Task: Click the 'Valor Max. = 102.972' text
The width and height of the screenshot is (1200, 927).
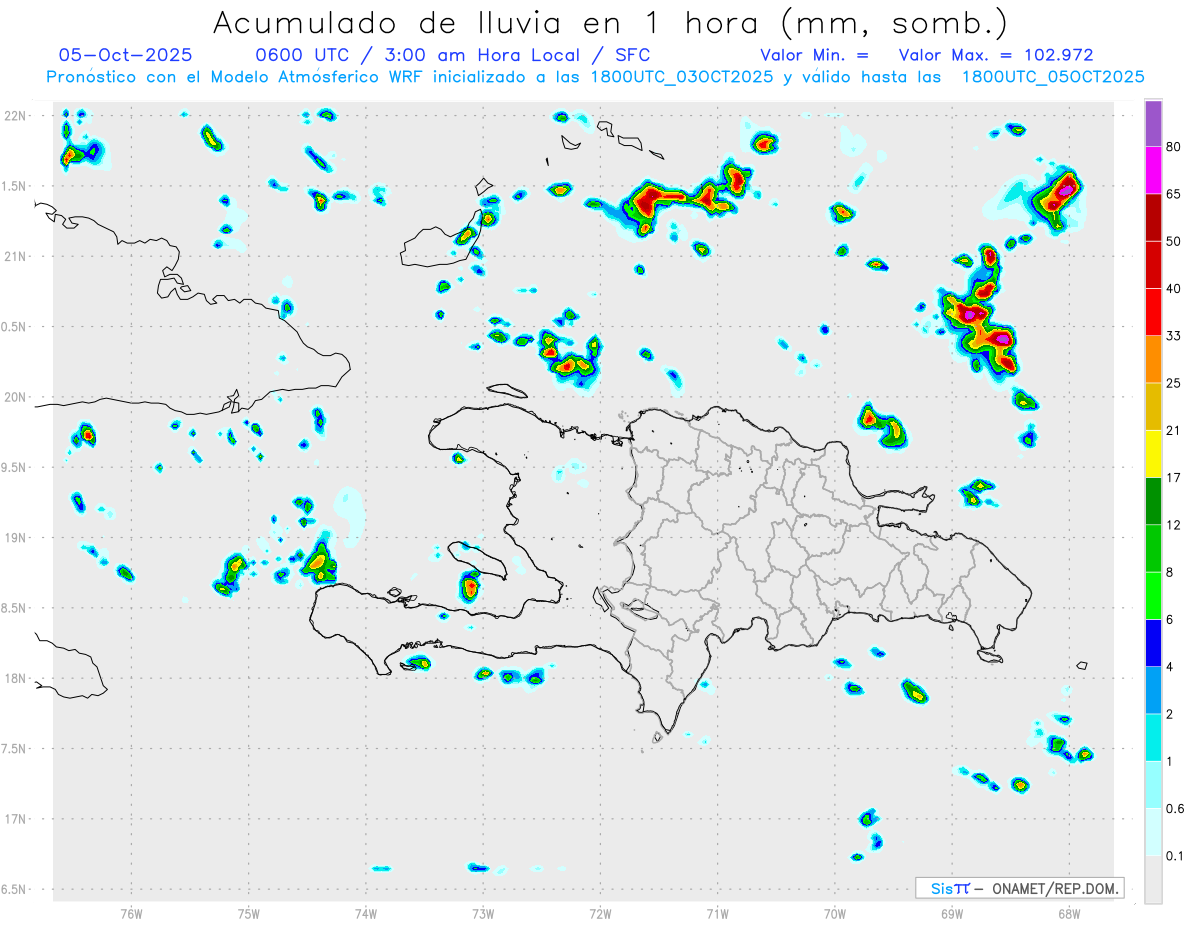Action: (x=996, y=55)
